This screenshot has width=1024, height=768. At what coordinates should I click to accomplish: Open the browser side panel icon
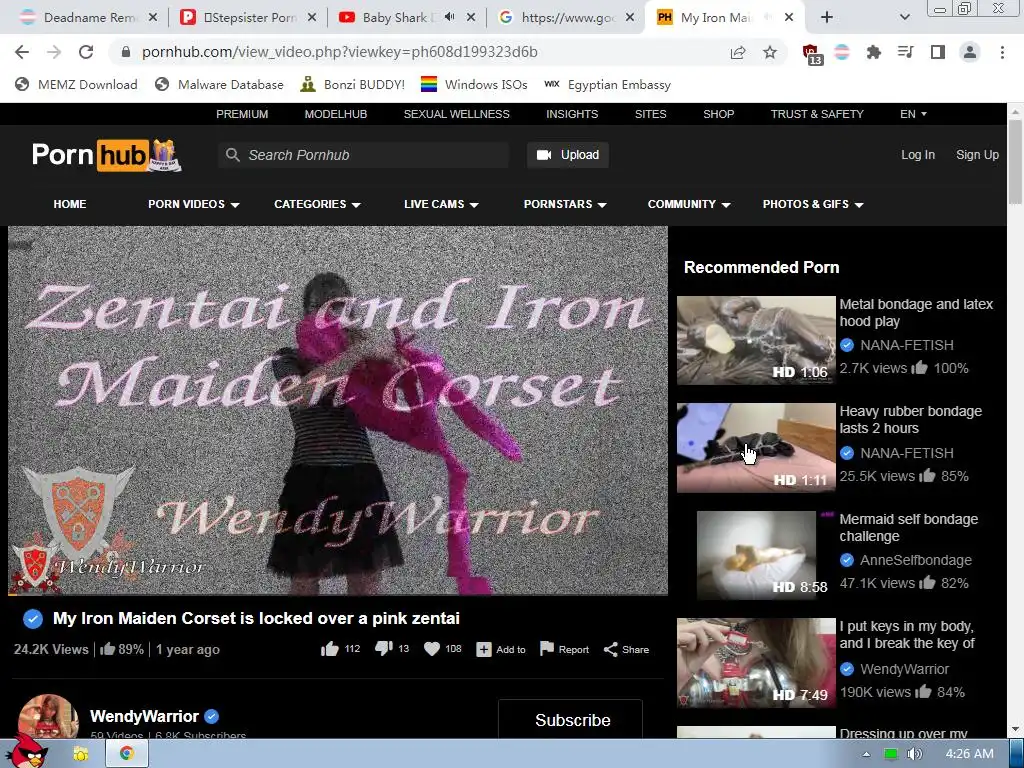[938, 52]
